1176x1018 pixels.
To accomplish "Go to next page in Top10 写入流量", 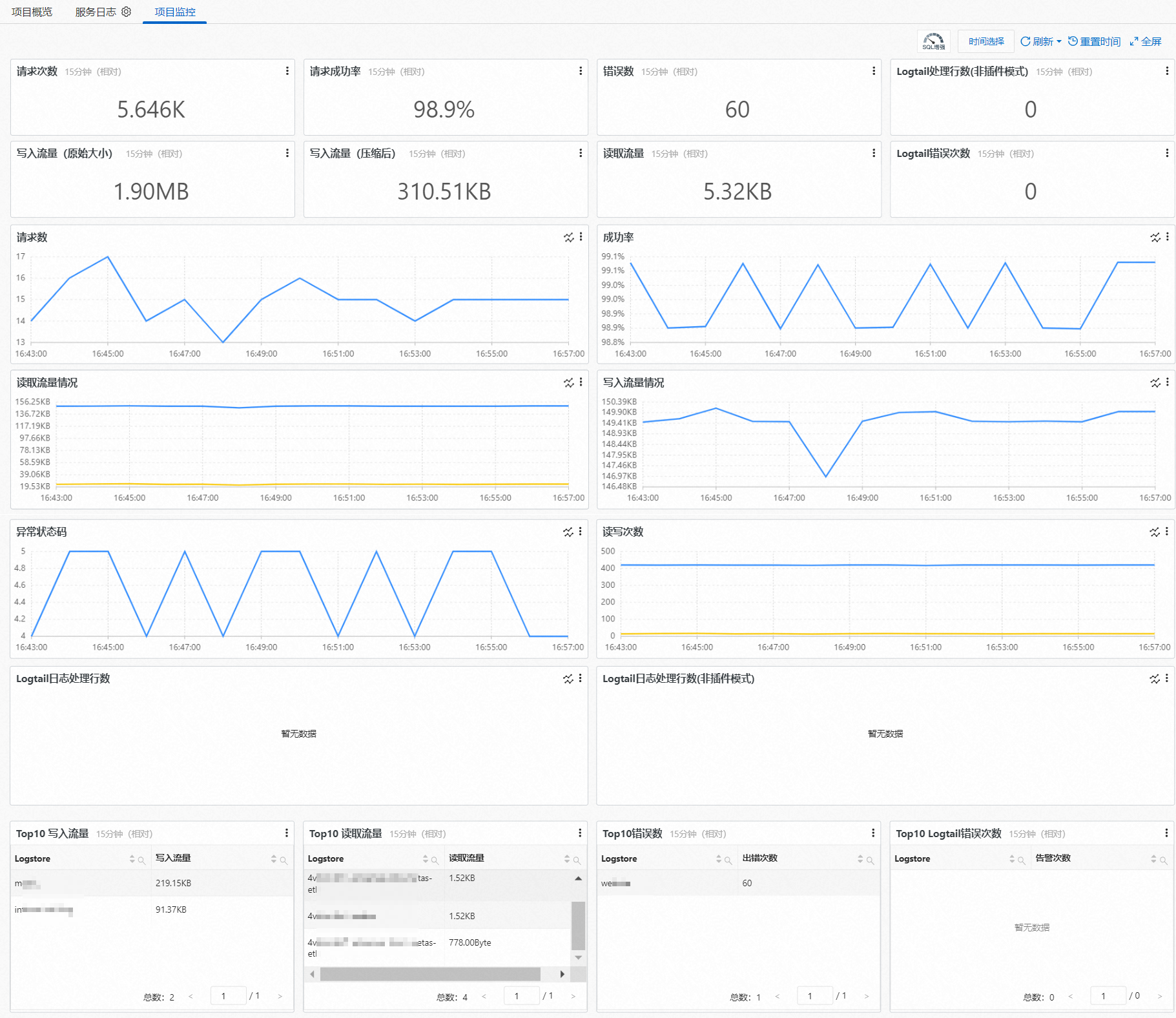I will coord(280,996).
